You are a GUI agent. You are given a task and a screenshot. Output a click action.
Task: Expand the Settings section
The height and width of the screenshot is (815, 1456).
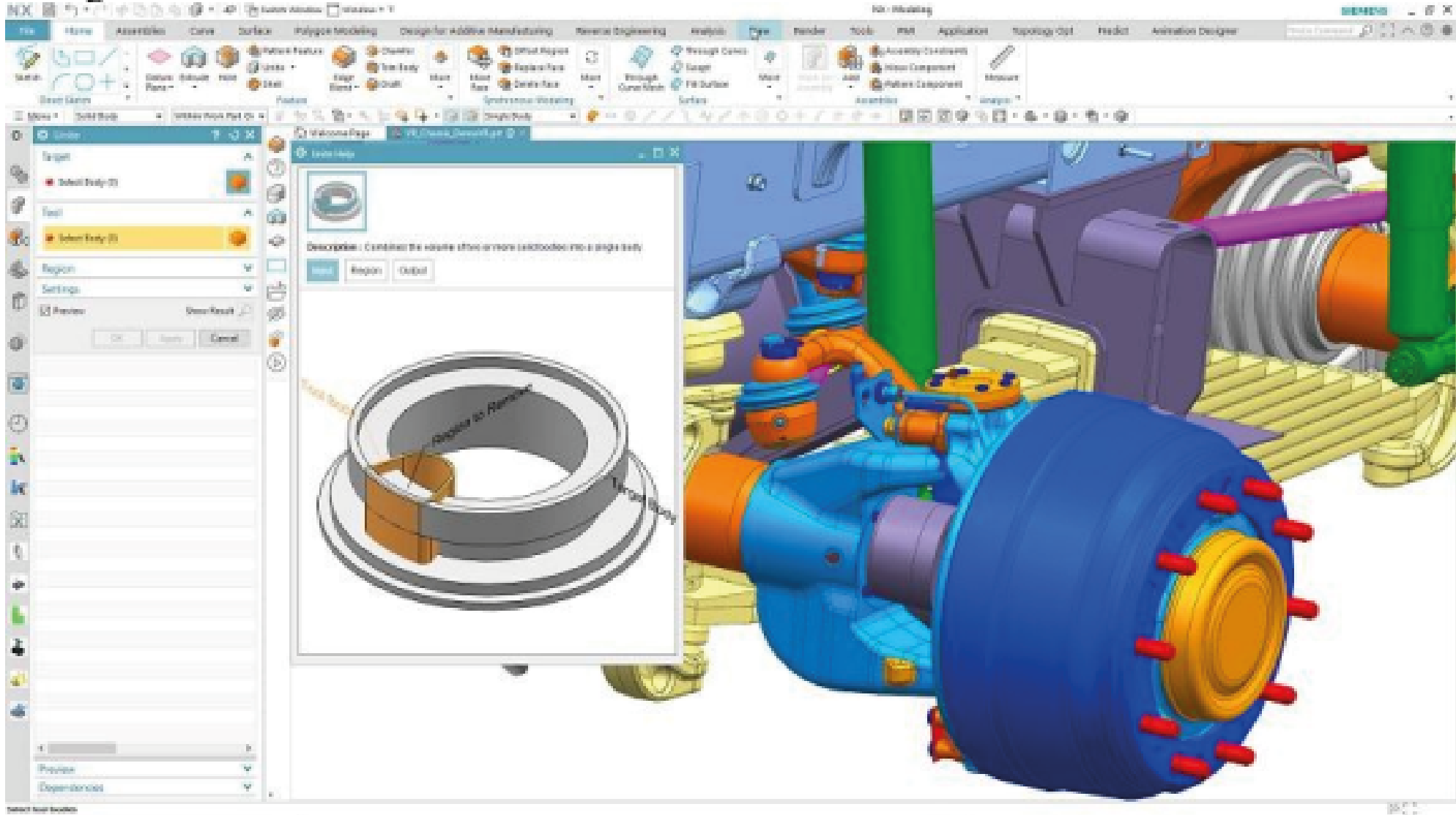coord(247,289)
